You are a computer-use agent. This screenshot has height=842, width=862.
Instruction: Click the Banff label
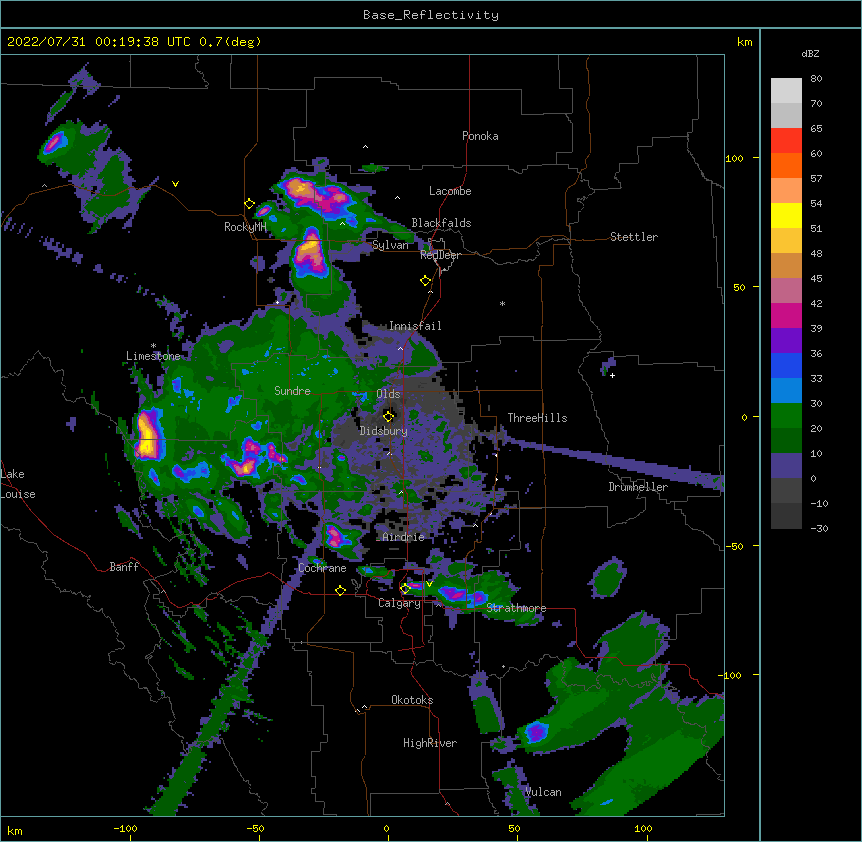point(124,567)
